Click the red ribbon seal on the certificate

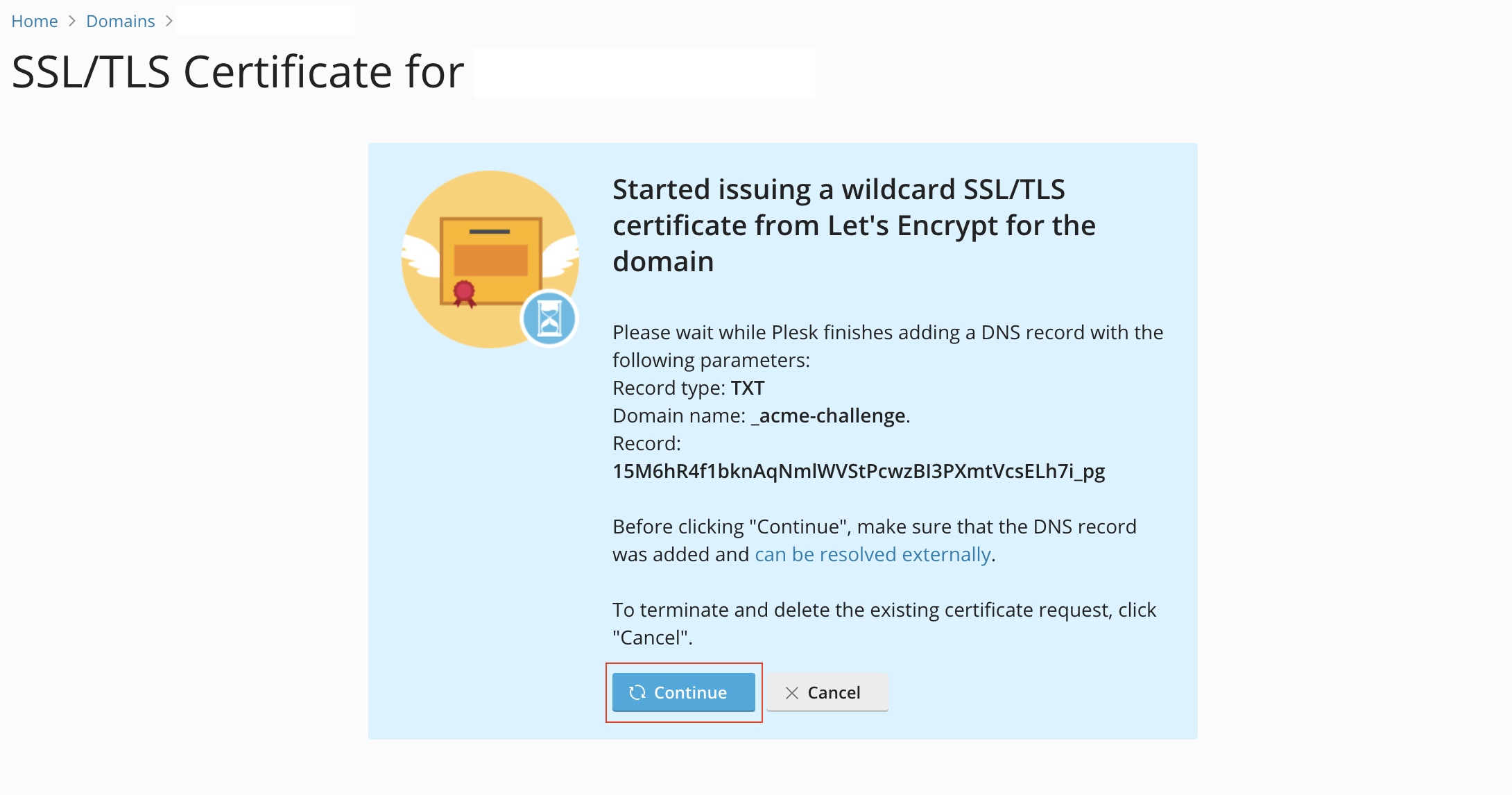coord(464,293)
